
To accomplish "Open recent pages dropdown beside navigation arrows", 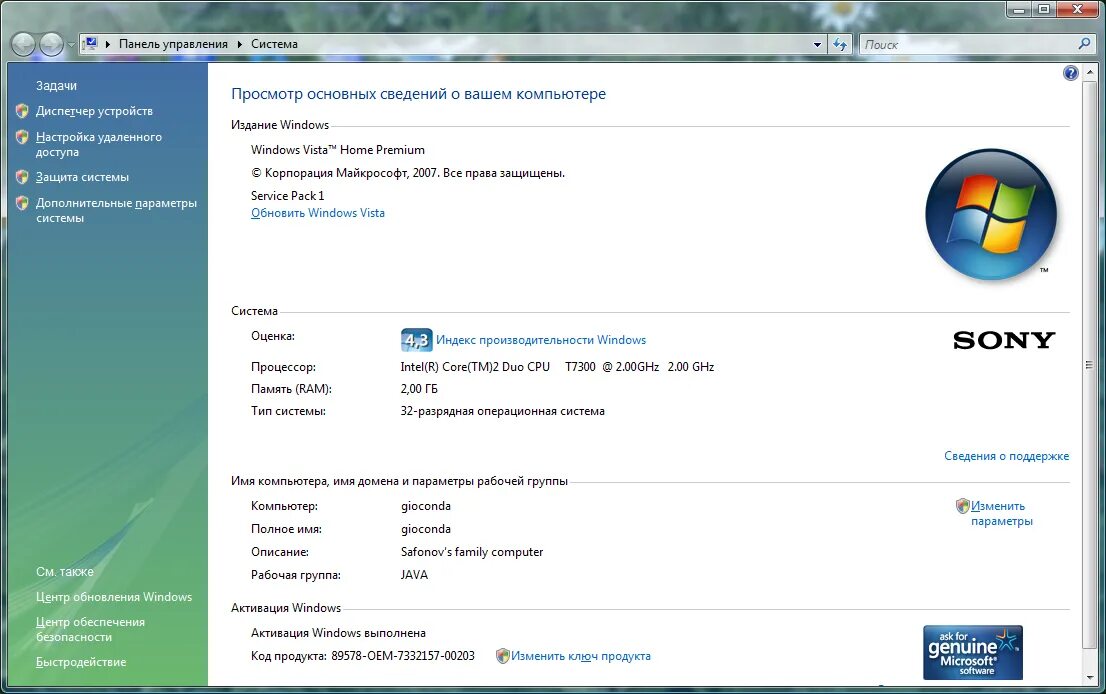I will tap(71, 45).
